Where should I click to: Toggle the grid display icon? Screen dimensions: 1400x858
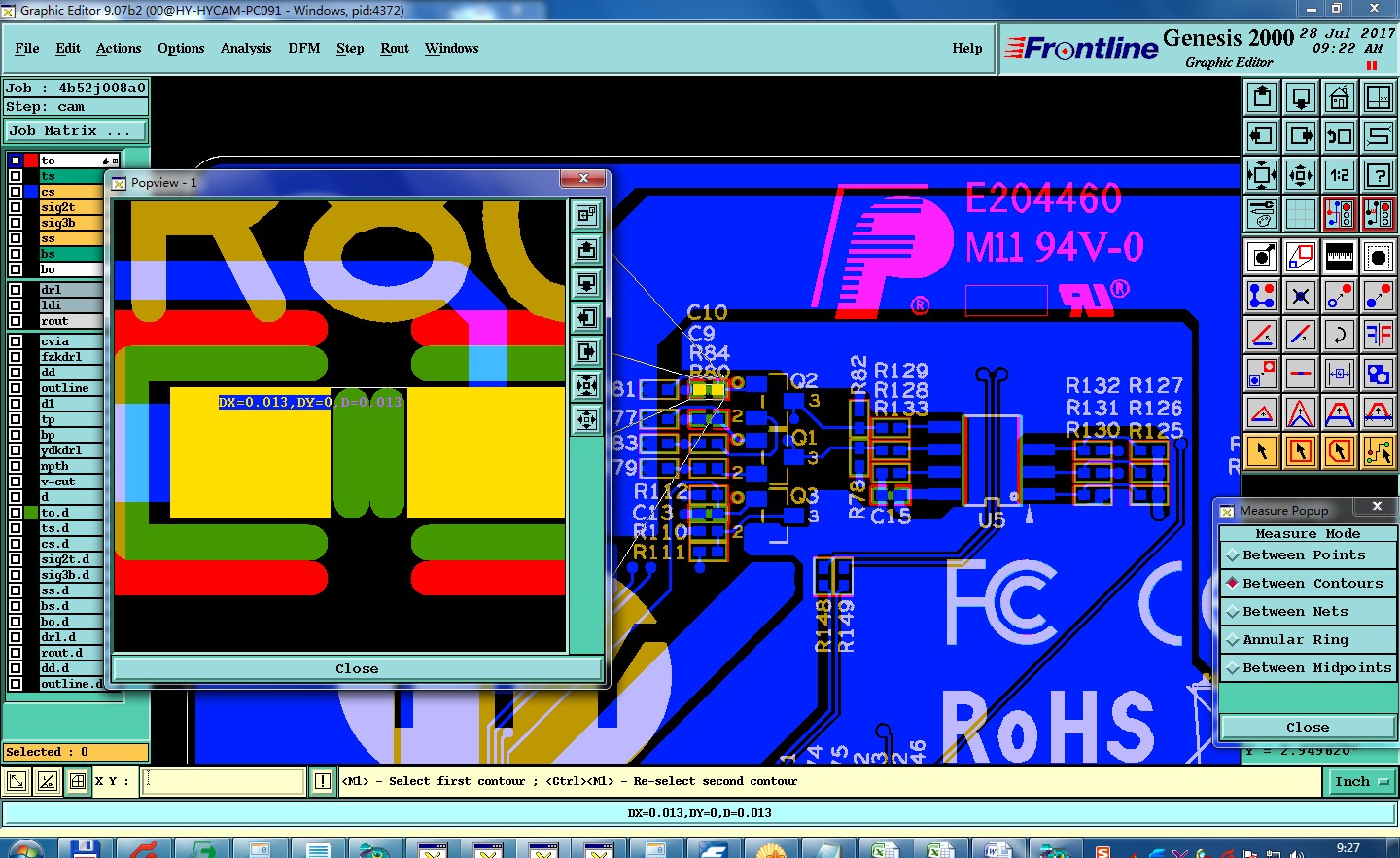click(1301, 214)
